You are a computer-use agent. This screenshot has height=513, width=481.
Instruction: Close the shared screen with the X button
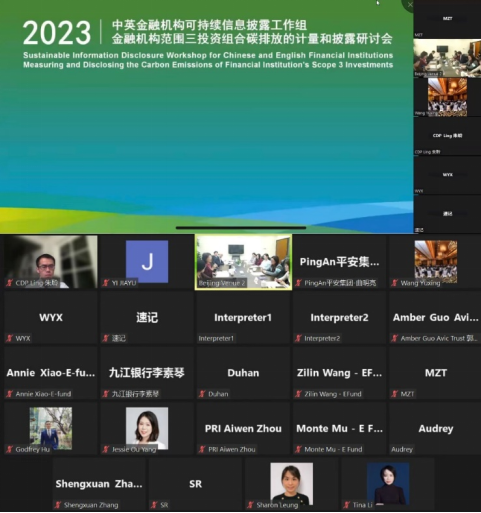tap(410, 5)
